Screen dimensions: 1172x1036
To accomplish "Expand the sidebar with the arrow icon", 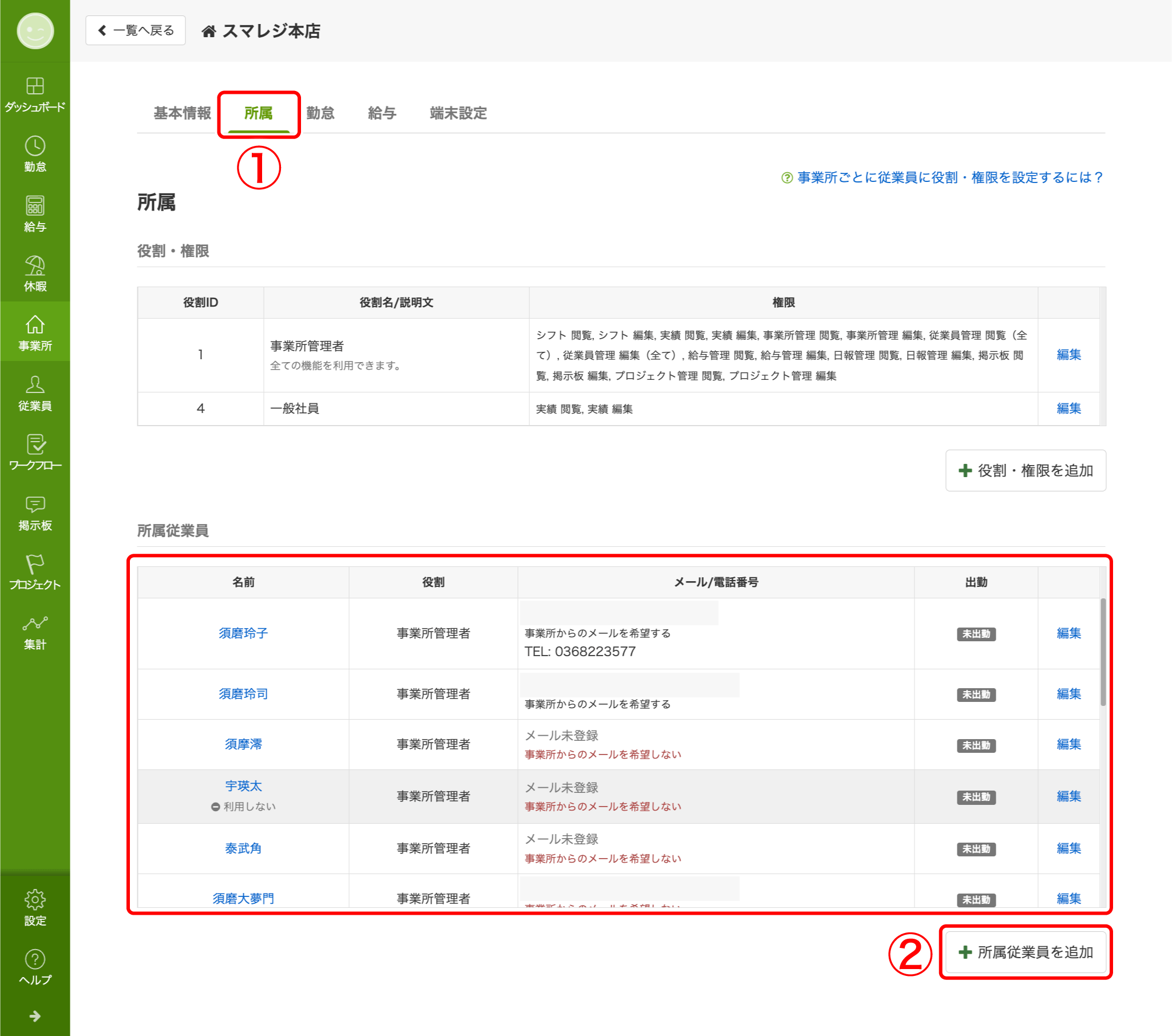I will click(x=35, y=1016).
